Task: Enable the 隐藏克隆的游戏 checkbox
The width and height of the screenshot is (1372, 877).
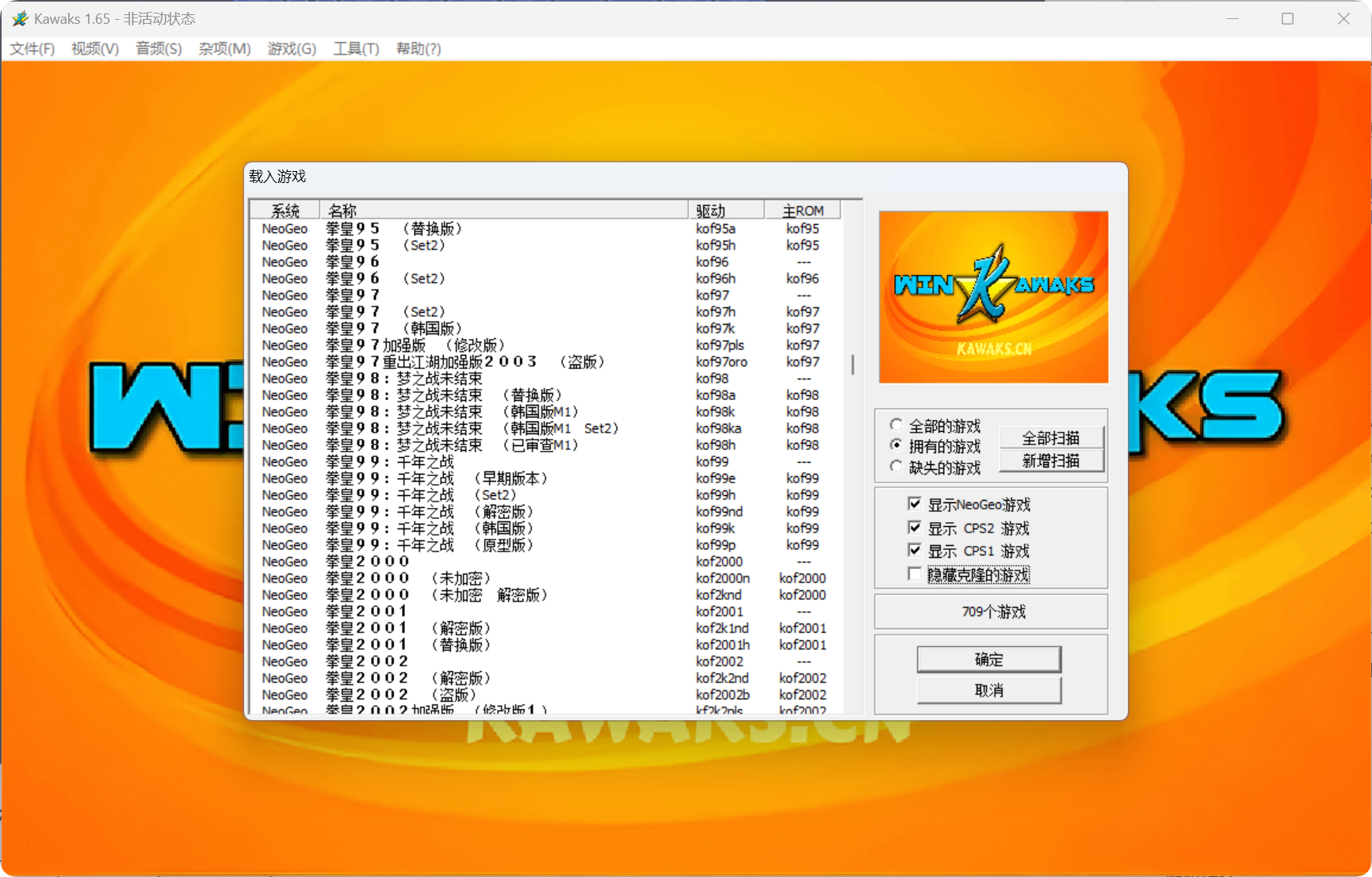Action: pos(915,574)
